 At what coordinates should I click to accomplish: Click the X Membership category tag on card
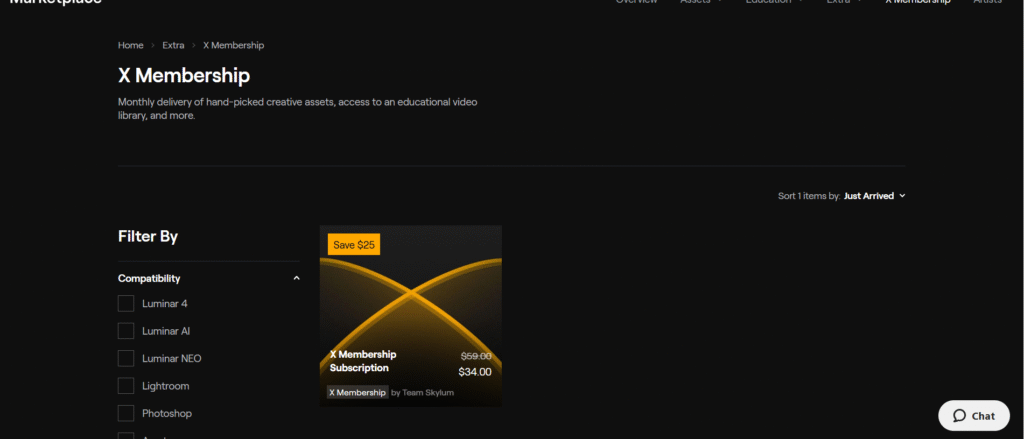click(357, 393)
